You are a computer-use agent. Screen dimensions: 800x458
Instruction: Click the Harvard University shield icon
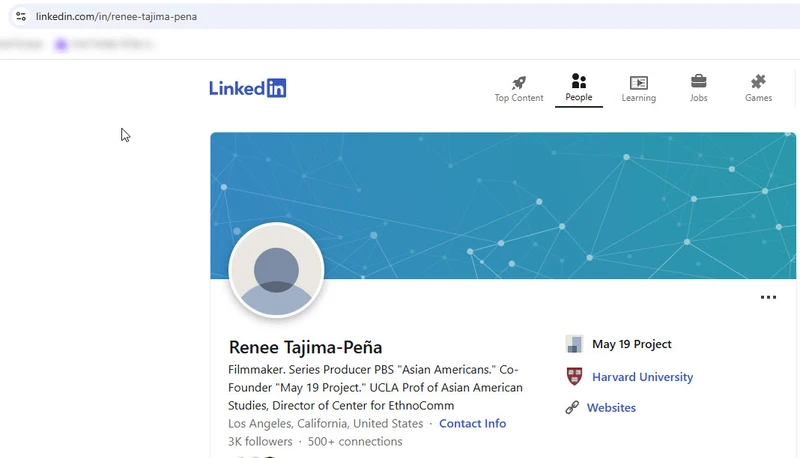(x=574, y=376)
